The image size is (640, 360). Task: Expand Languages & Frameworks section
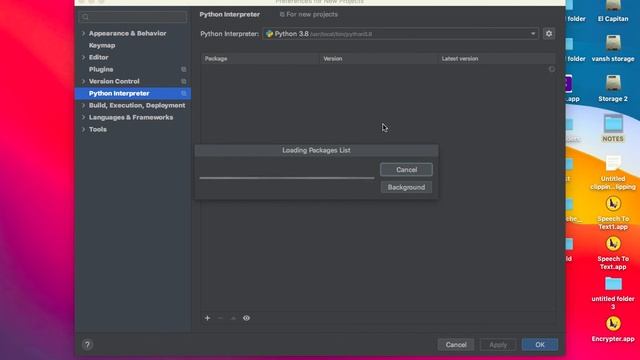[83, 118]
